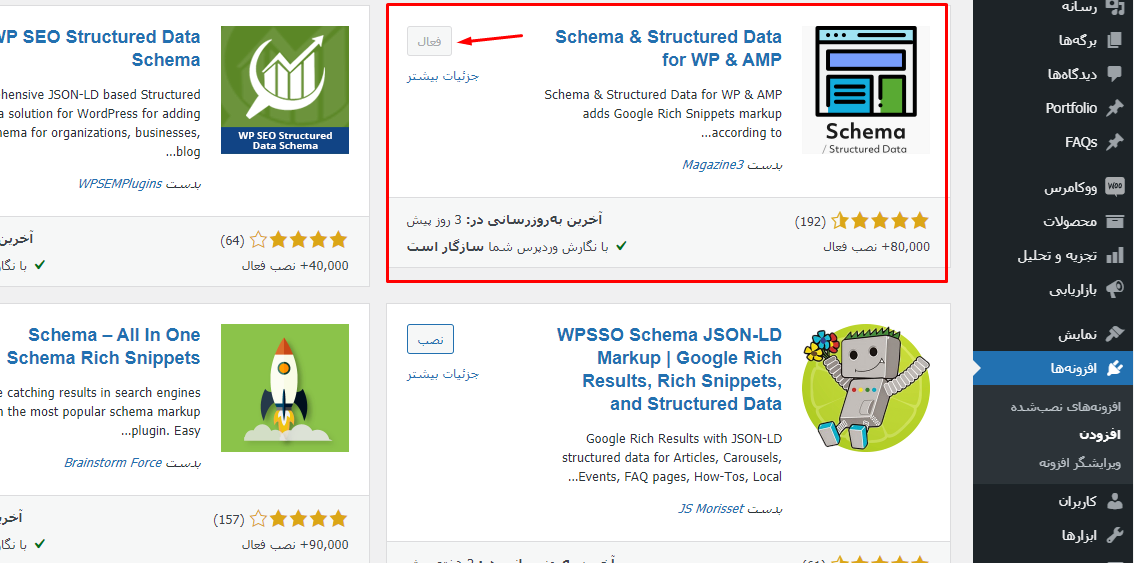Click the ابزارها wrench icon
Screen dimensions: 1134x563
click(1114, 535)
